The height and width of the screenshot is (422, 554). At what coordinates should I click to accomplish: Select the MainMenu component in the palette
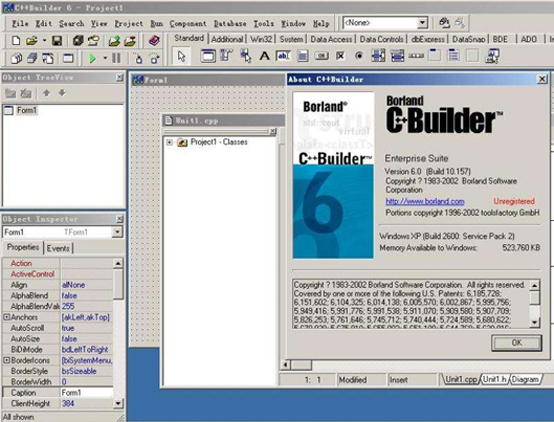[226, 56]
